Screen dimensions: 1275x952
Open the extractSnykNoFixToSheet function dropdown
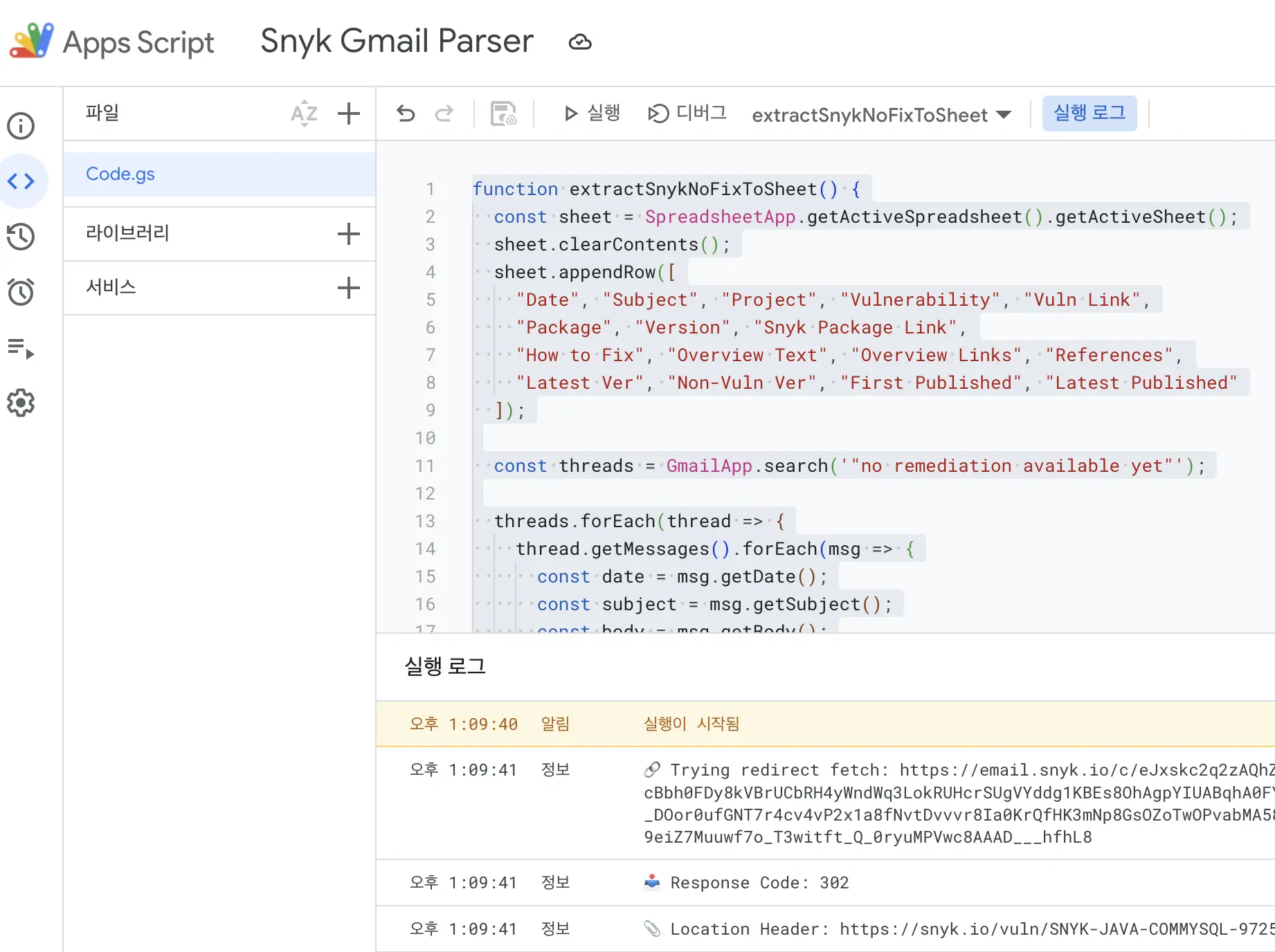click(x=882, y=115)
